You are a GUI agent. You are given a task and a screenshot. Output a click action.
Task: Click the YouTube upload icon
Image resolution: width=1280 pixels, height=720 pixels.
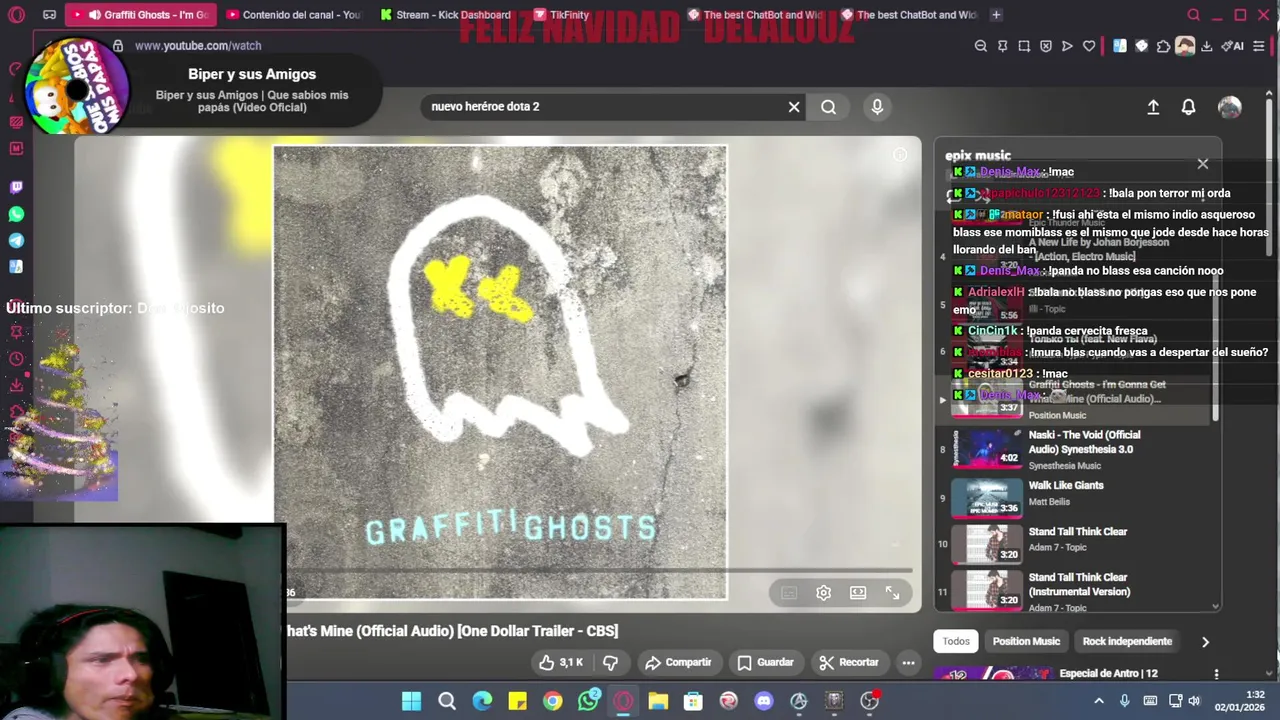(1153, 107)
